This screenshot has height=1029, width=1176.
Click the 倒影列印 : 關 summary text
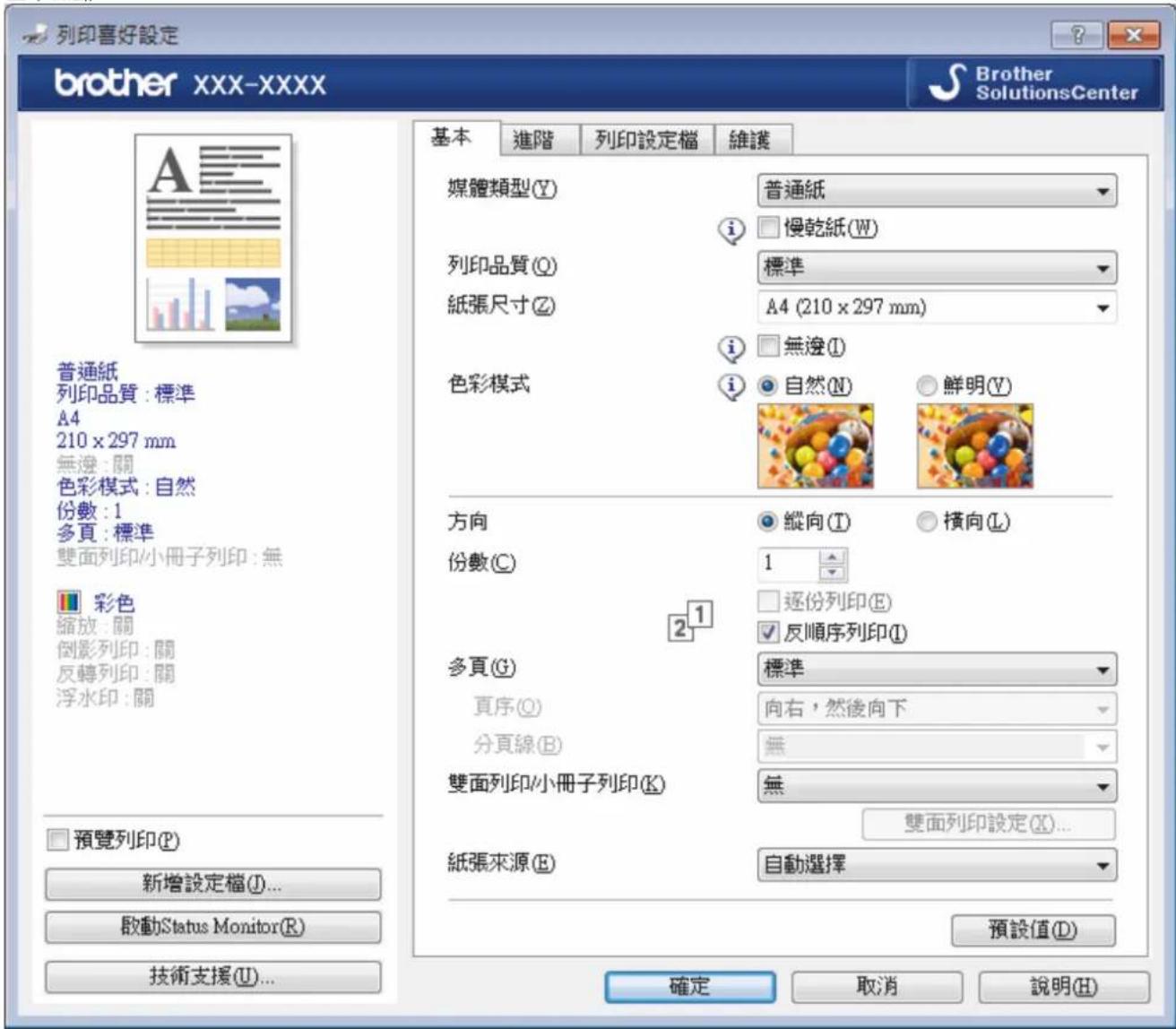point(116,649)
